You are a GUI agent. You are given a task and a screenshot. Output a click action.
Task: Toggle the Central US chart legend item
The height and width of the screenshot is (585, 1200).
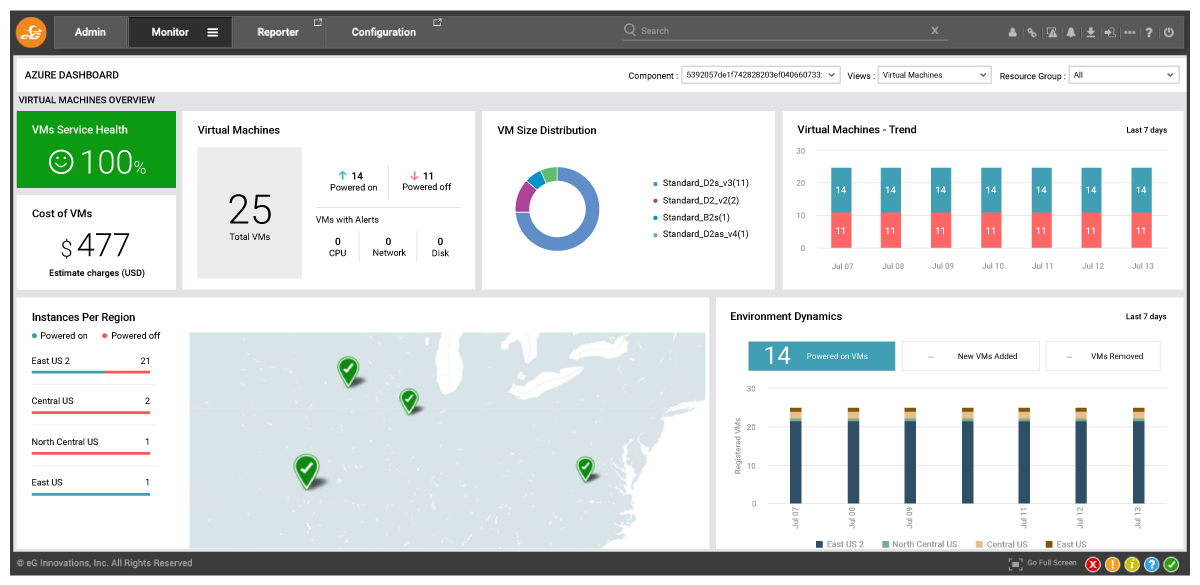point(1001,545)
